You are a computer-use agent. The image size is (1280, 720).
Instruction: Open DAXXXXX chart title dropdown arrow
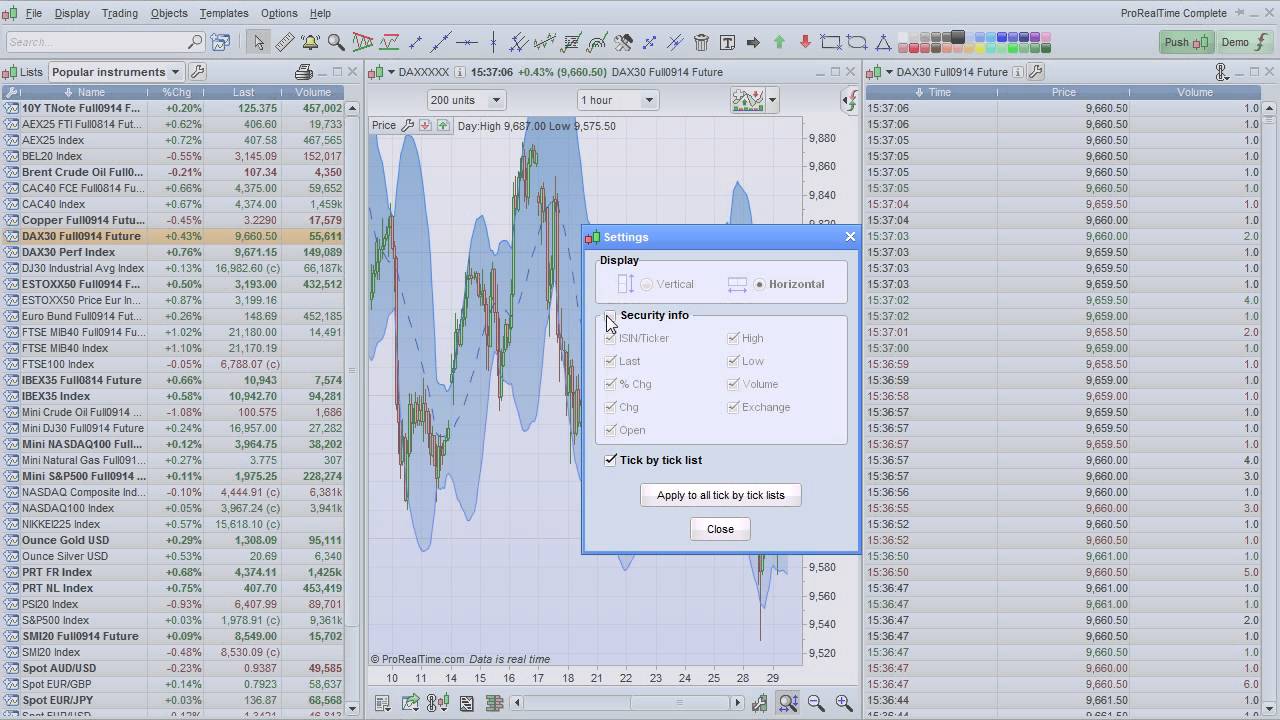pyautogui.click(x=391, y=72)
